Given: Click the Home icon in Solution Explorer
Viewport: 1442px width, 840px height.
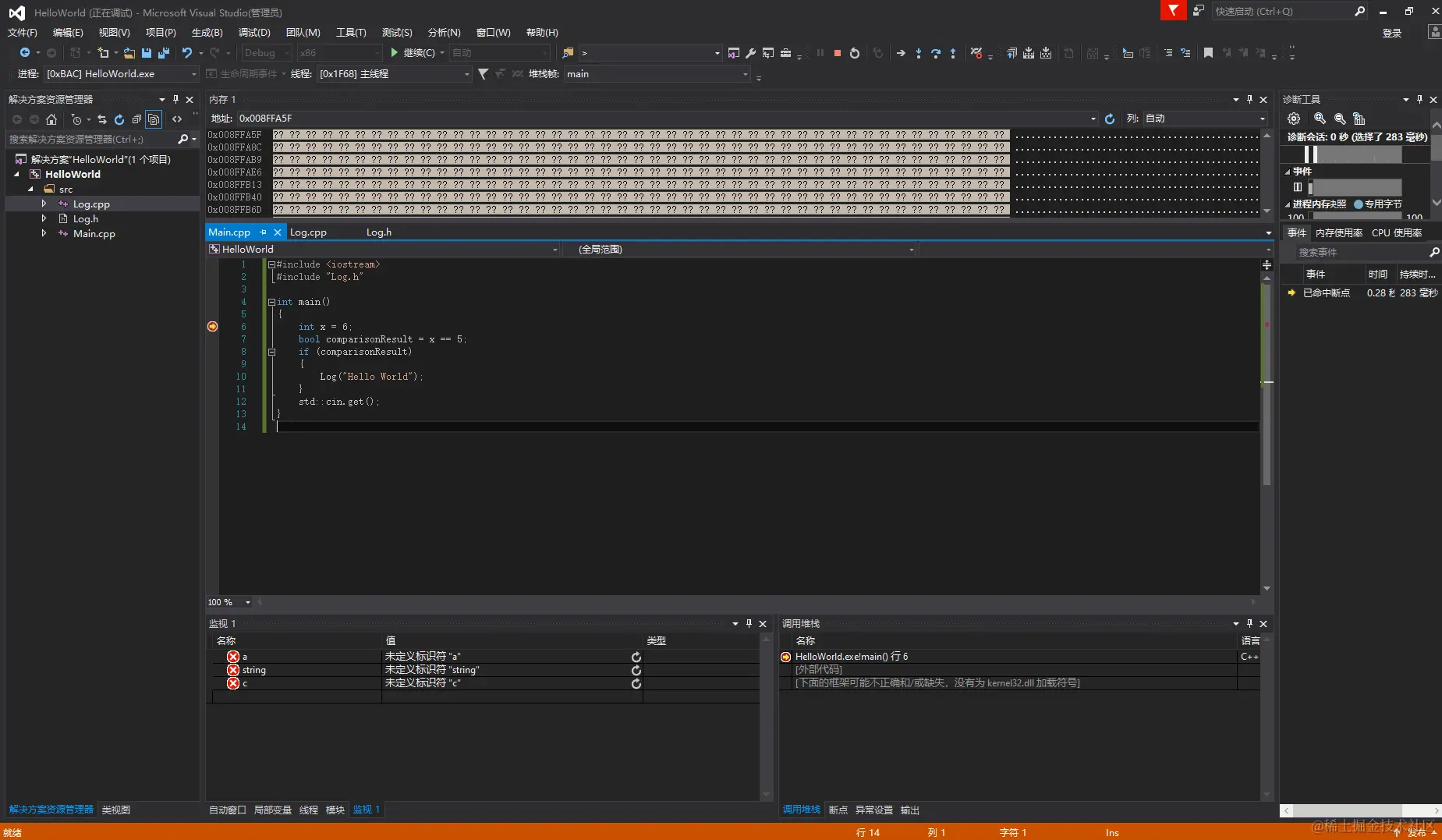Looking at the screenshot, I should click(x=51, y=119).
